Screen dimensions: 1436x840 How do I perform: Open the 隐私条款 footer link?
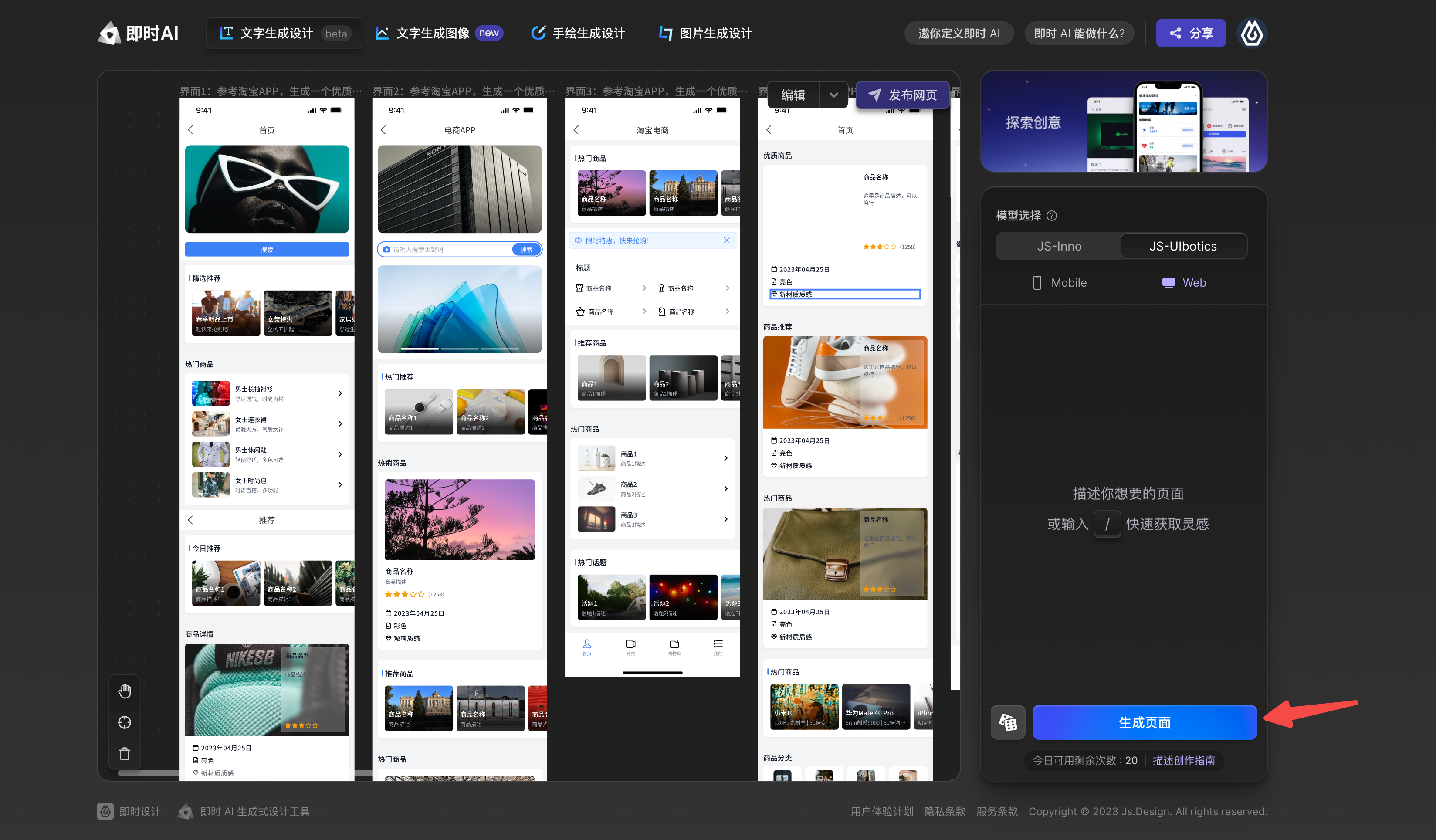[x=944, y=812]
